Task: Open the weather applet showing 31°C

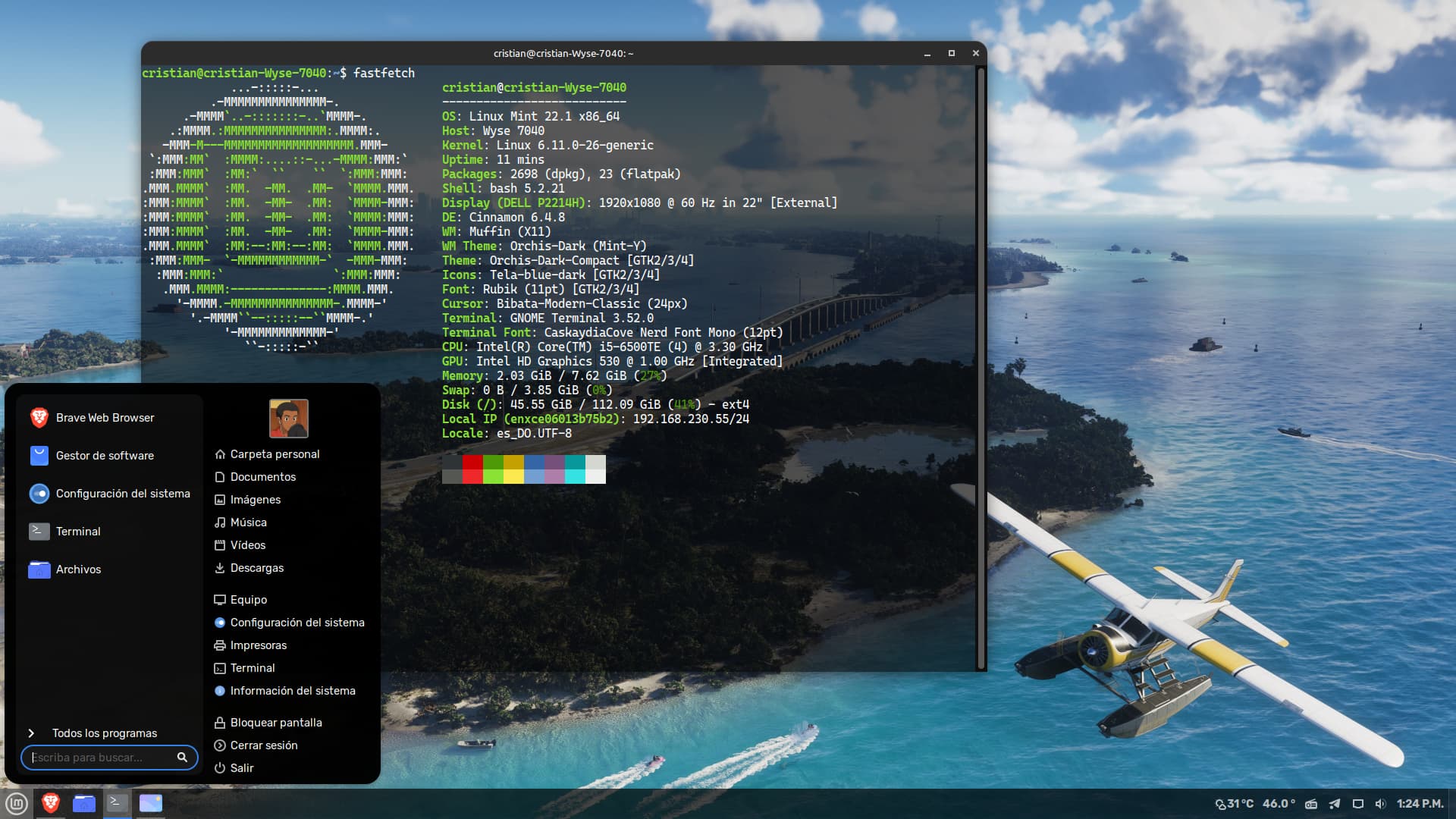Action: [x=1234, y=804]
